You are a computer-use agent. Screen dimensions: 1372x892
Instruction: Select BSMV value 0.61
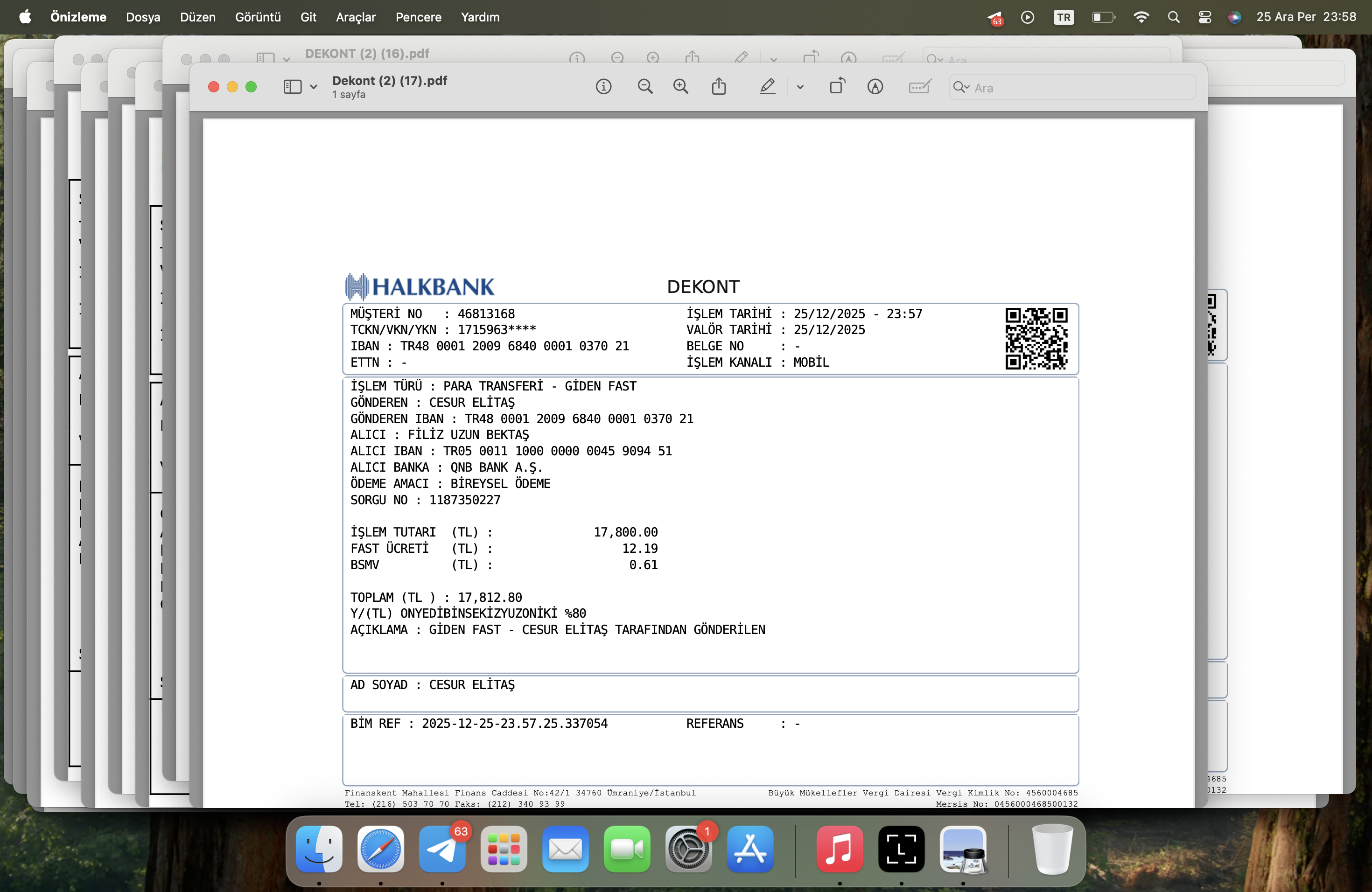click(x=644, y=565)
